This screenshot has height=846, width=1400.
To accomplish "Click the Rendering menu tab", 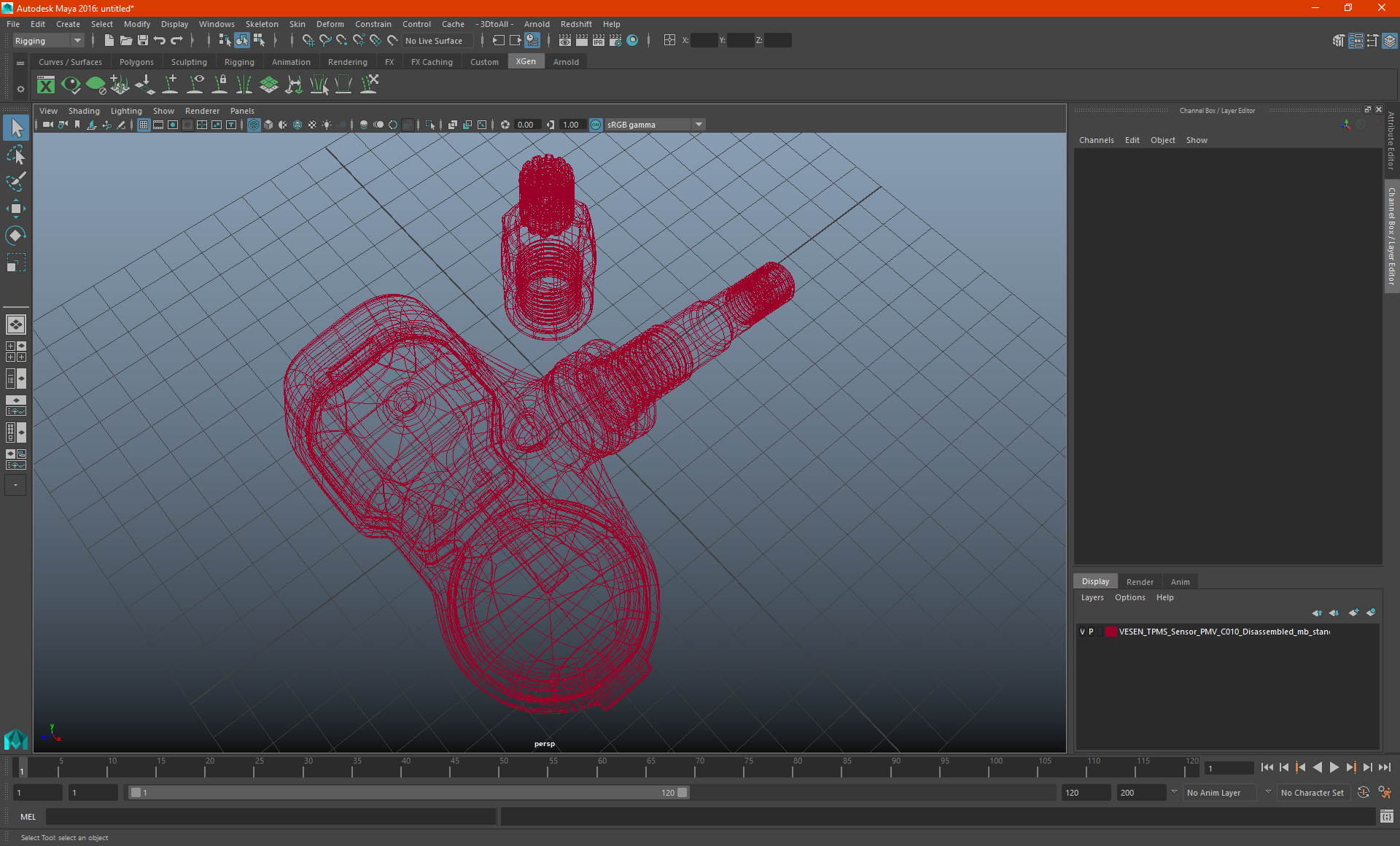I will 347,62.
